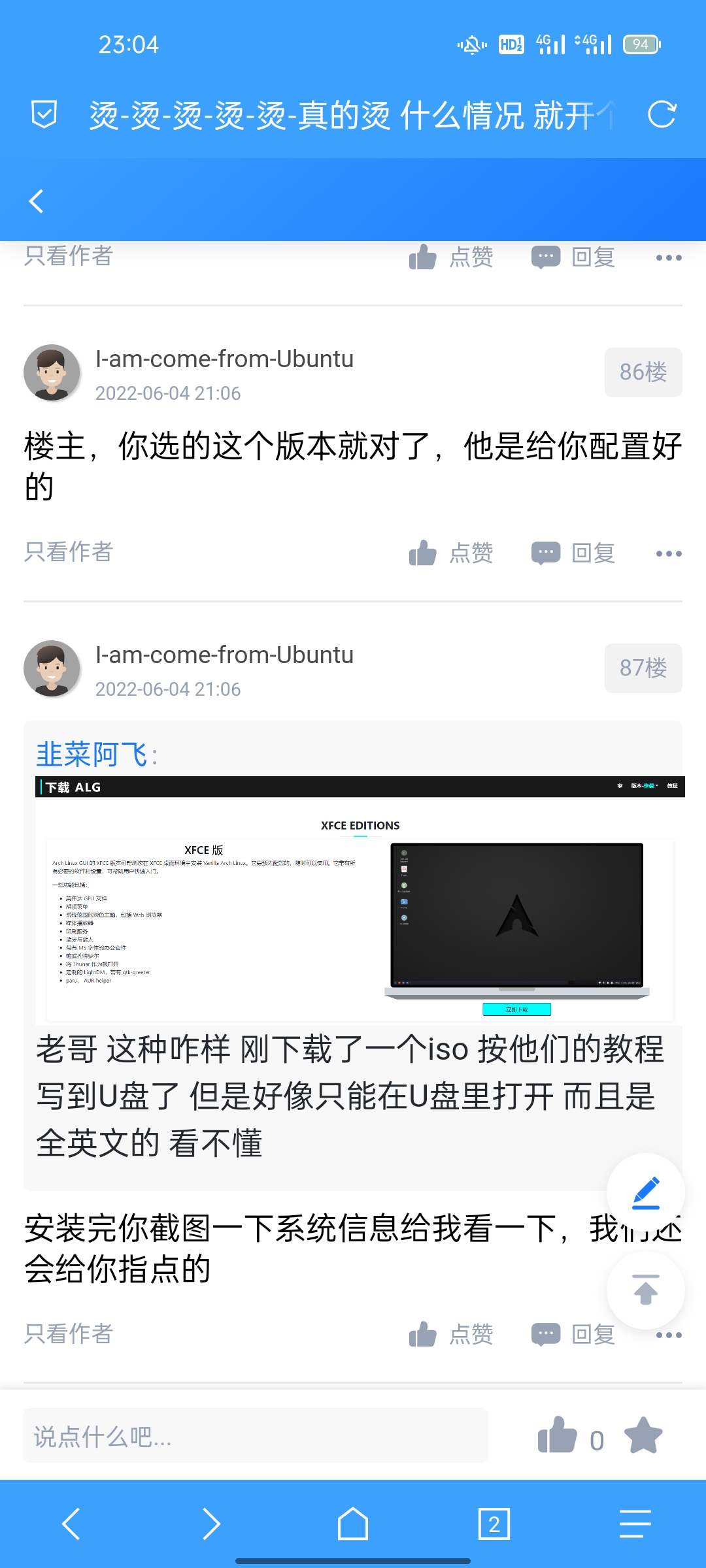Navigate forward with the bottom arrow
The height and width of the screenshot is (1568, 706).
click(212, 1524)
